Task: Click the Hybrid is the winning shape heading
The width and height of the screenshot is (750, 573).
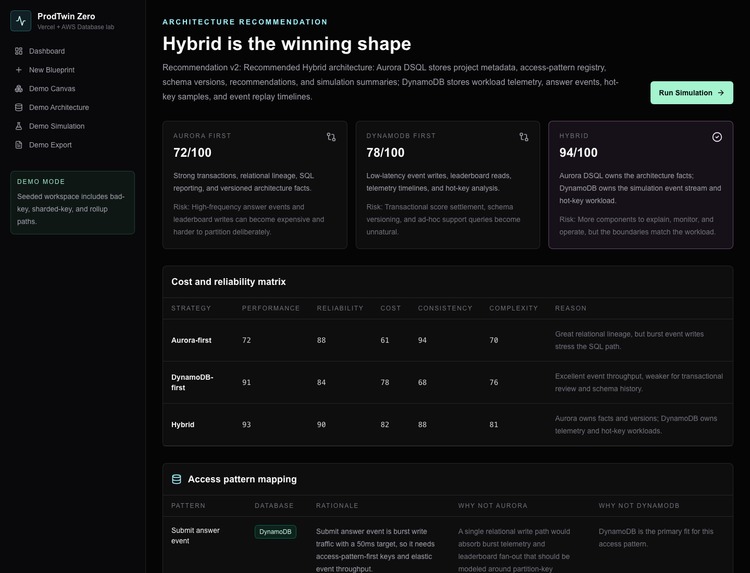Action: tap(287, 44)
